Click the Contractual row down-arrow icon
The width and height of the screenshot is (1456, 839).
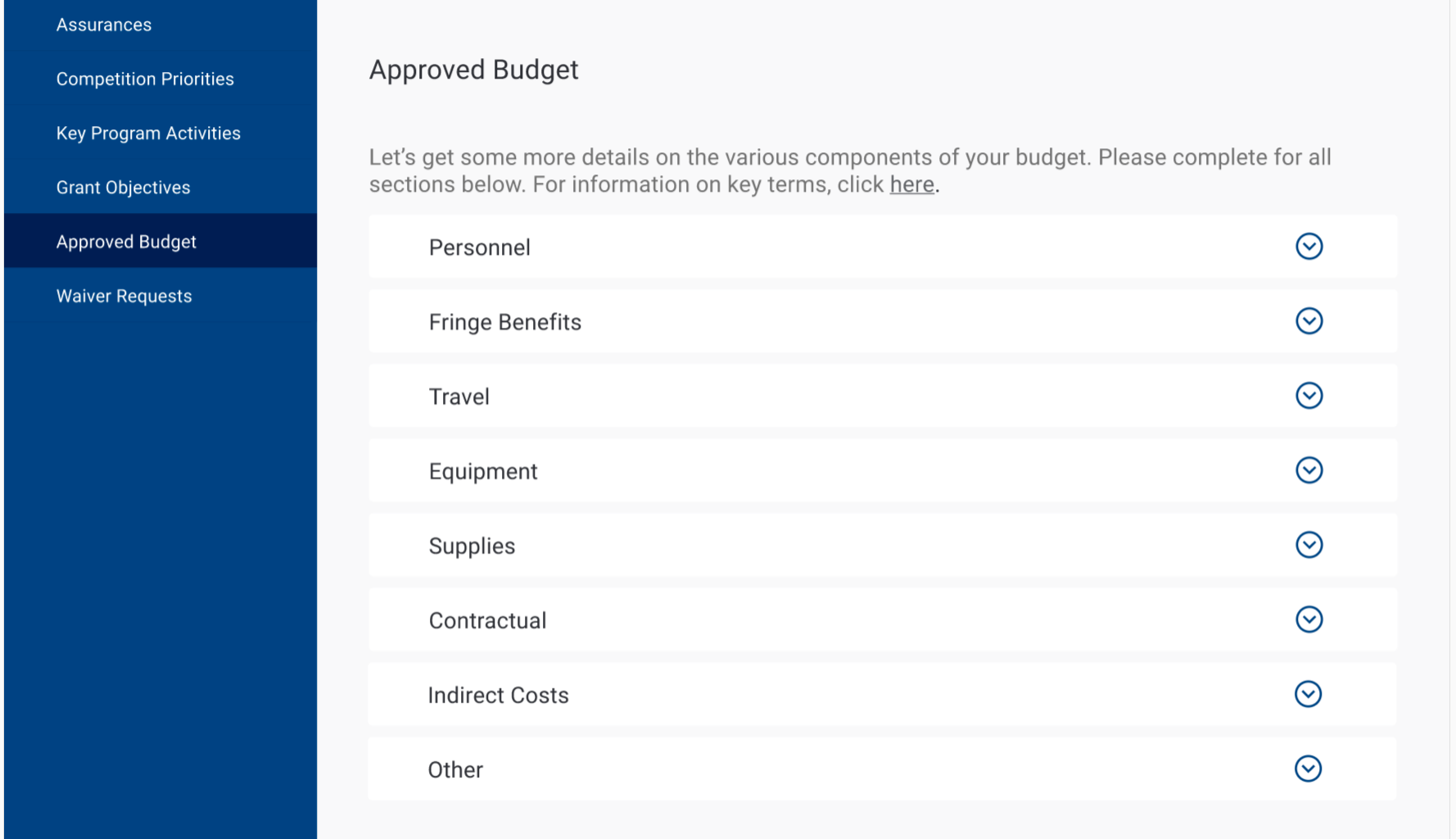(1309, 619)
